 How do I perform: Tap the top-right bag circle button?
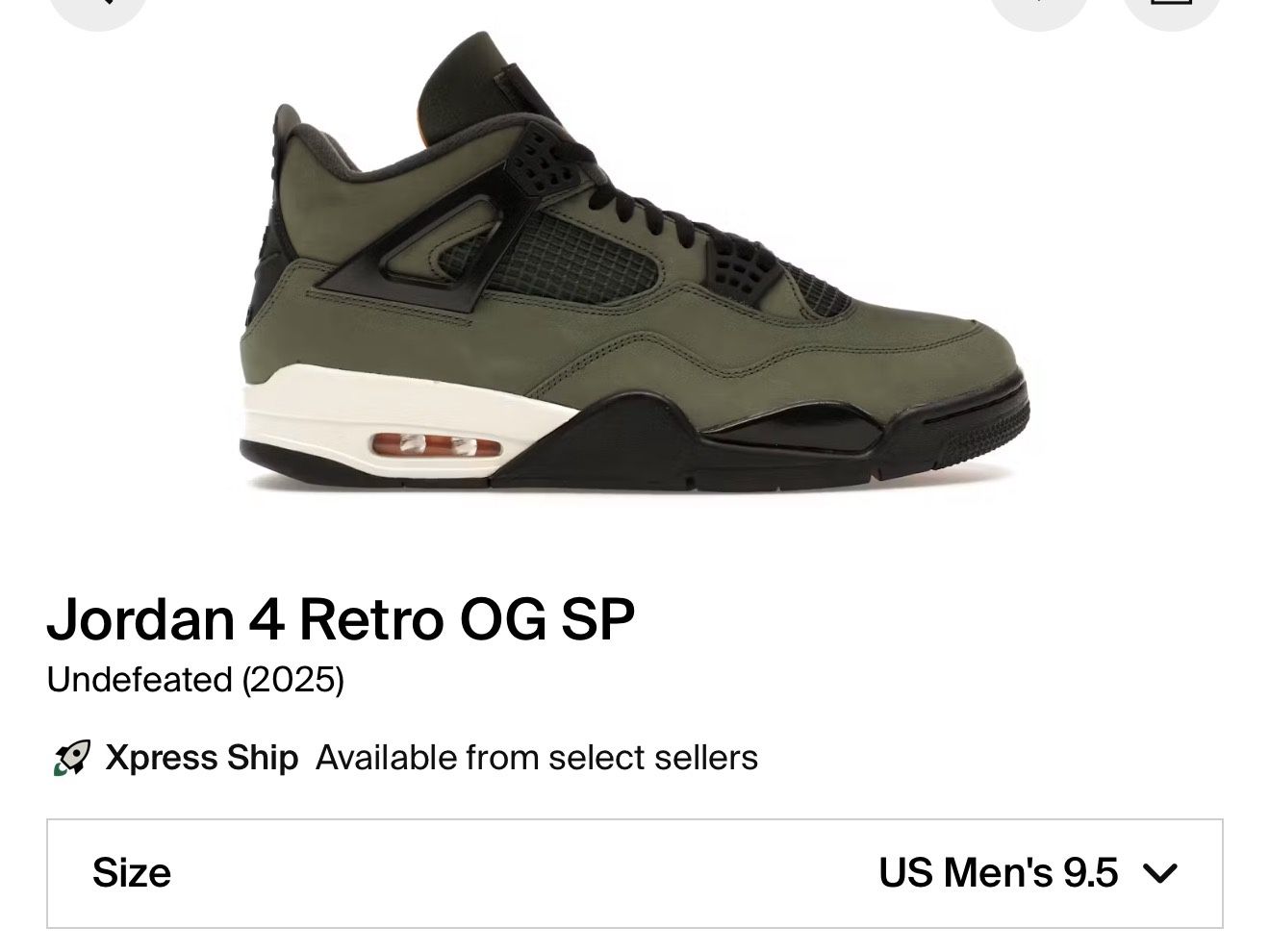pyautogui.click(x=1172, y=8)
